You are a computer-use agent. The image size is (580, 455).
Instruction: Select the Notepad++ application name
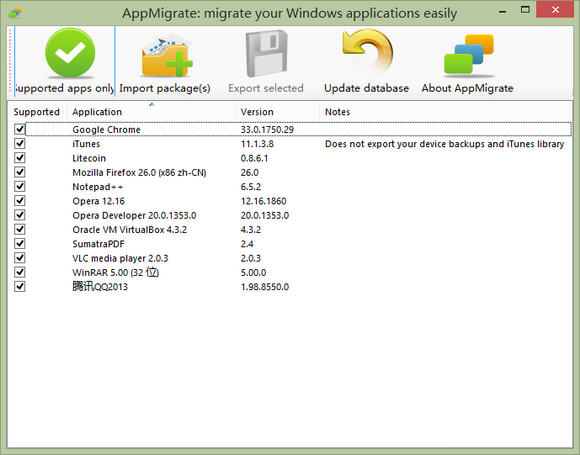tap(97, 187)
